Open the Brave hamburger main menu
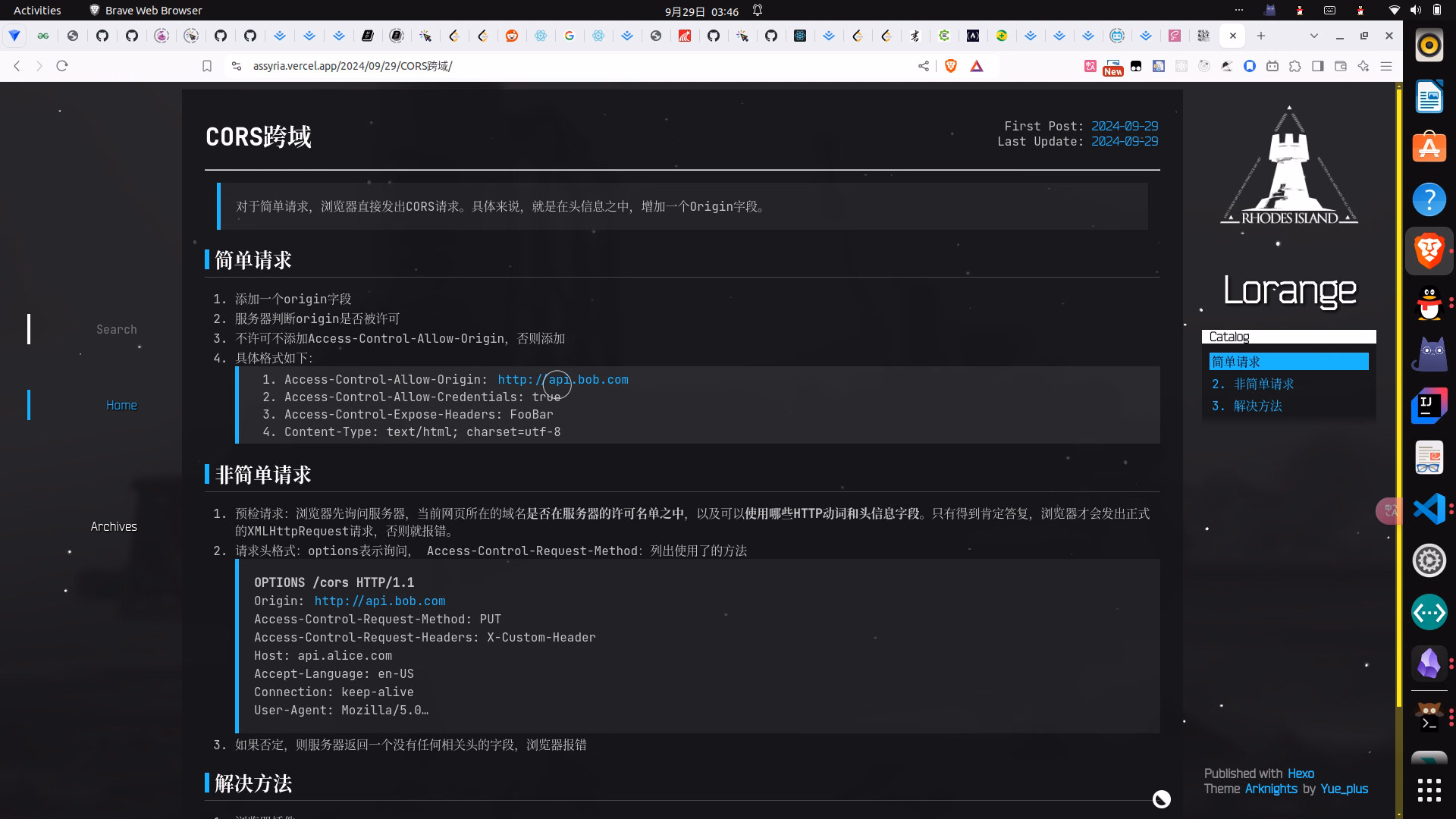The height and width of the screenshot is (819, 1456). 1386,66
